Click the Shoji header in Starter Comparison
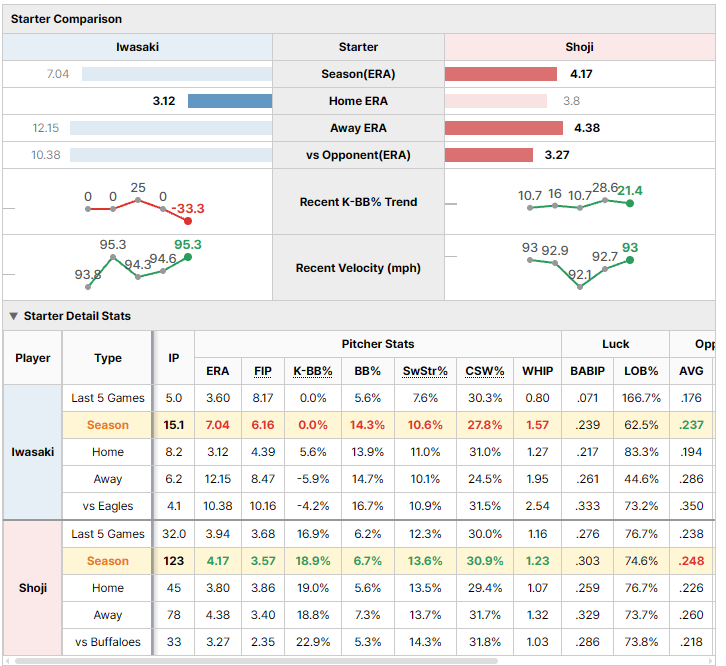The width and height of the screenshot is (726, 666). [x=579, y=47]
